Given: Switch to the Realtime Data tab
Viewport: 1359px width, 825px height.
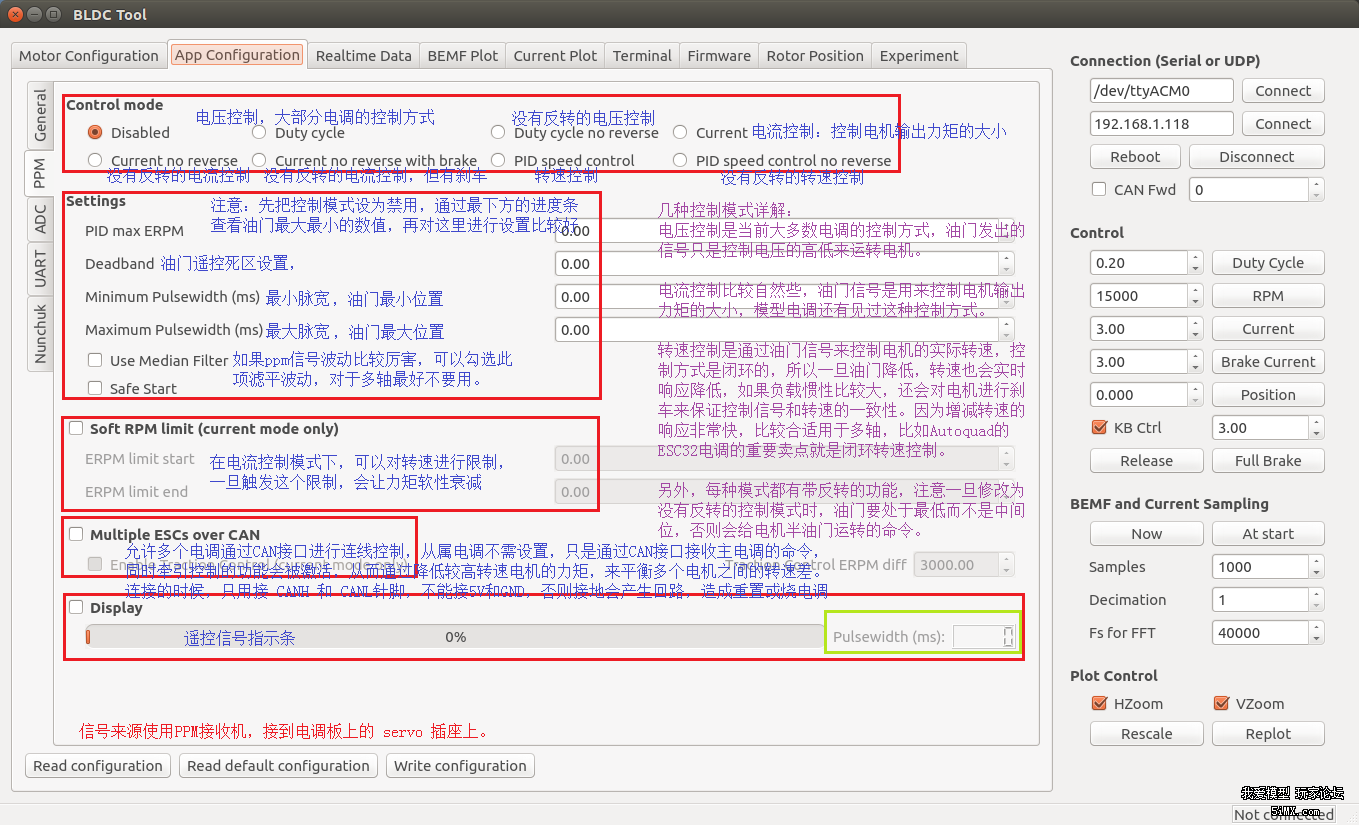Looking at the screenshot, I should [x=363, y=55].
